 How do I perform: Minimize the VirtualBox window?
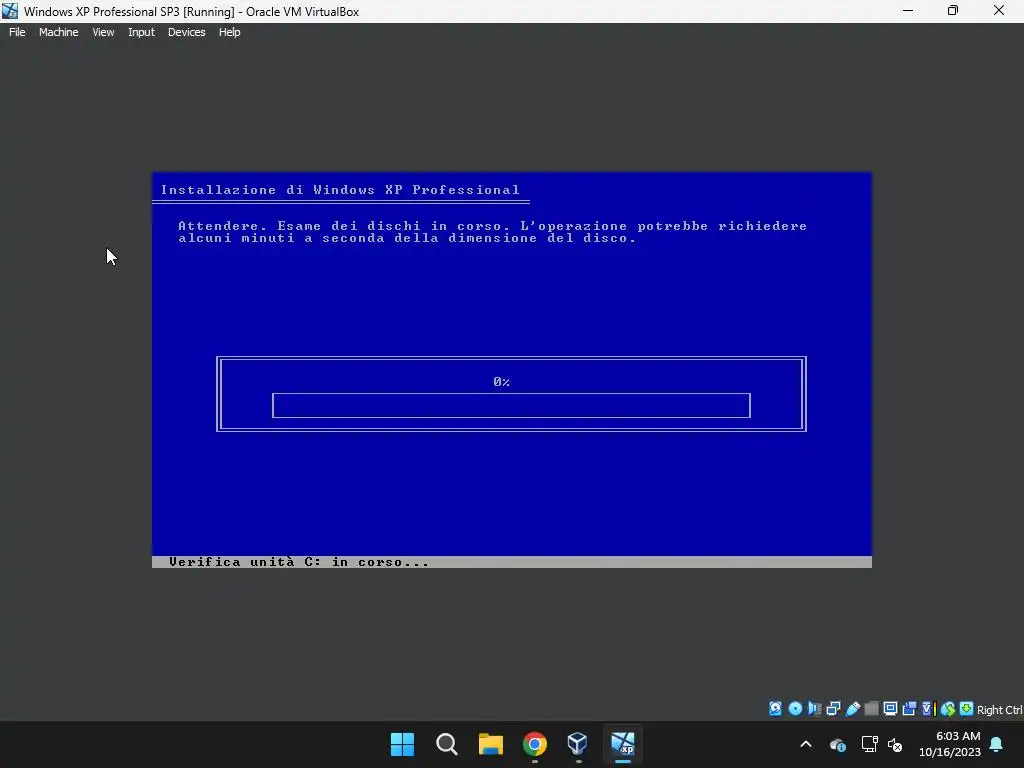point(908,11)
